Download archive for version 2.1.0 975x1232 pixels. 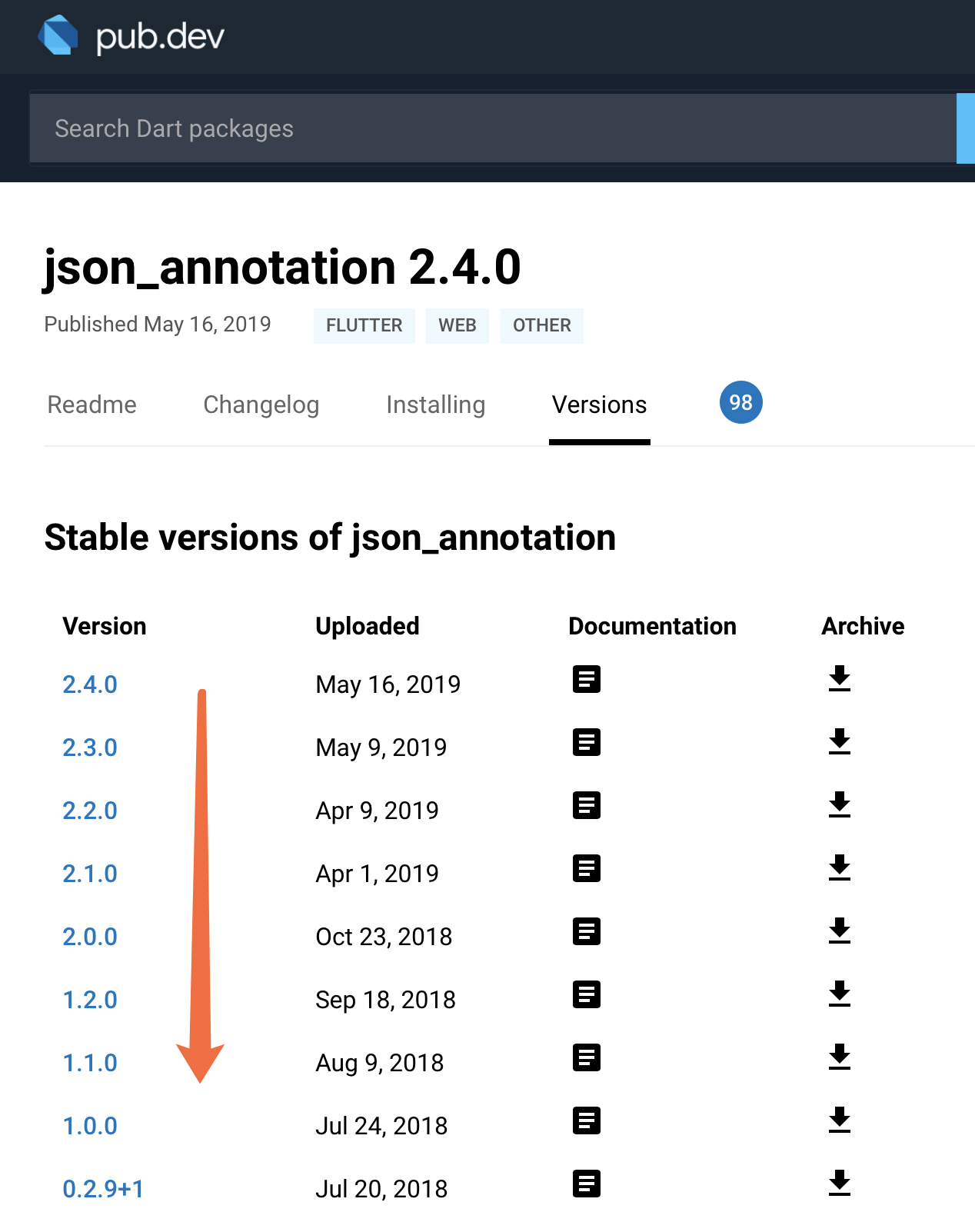pos(839,868)
